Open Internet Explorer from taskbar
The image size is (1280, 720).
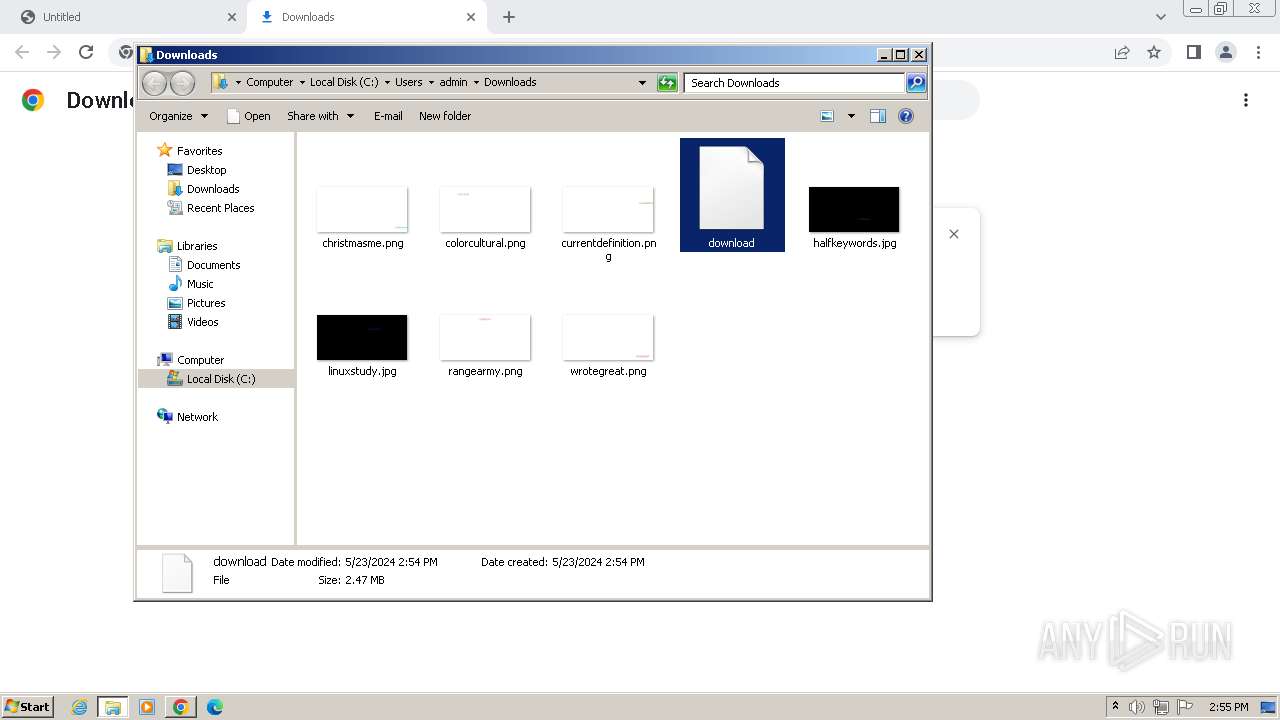click(x=80, y=707)
